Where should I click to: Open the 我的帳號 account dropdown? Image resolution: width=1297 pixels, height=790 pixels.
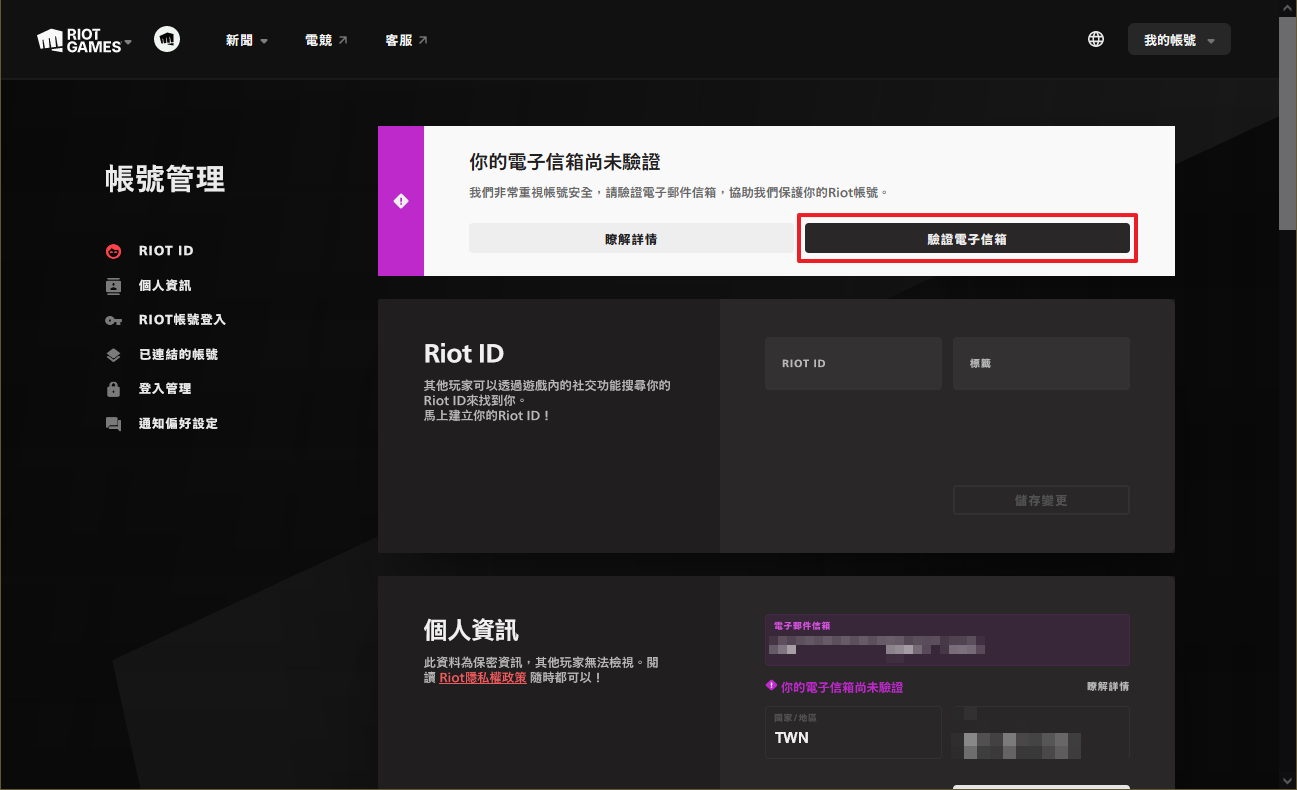[1179, 40]
